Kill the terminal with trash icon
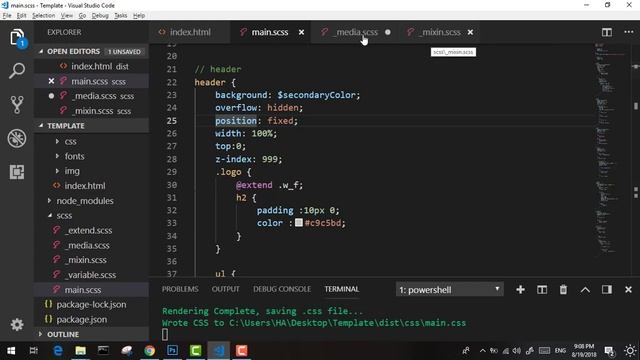The height and width of the screenshot is (360, 640). pos(563,289)
